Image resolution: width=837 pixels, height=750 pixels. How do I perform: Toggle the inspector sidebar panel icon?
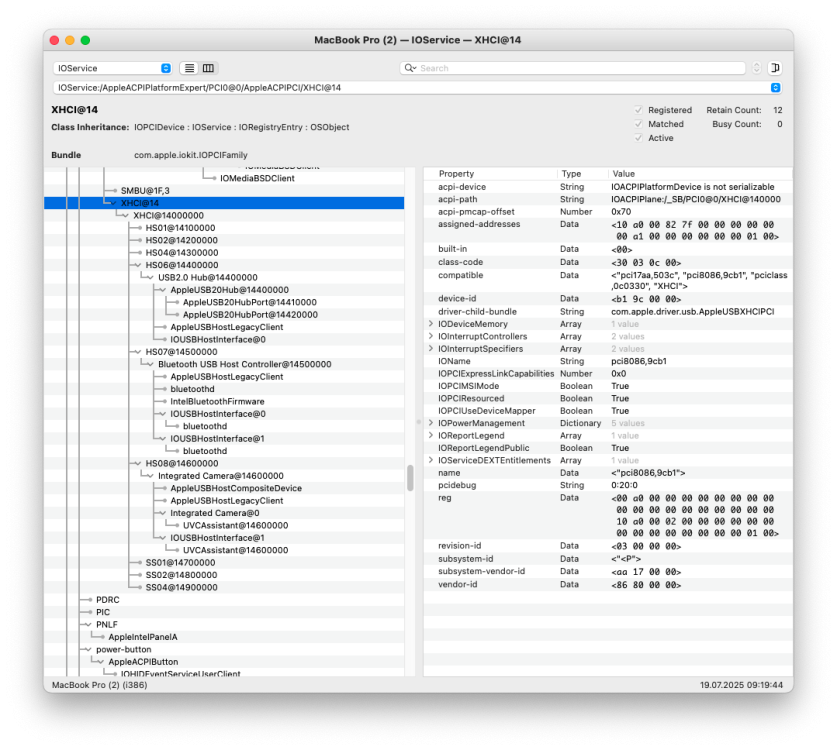pos(775,68)
